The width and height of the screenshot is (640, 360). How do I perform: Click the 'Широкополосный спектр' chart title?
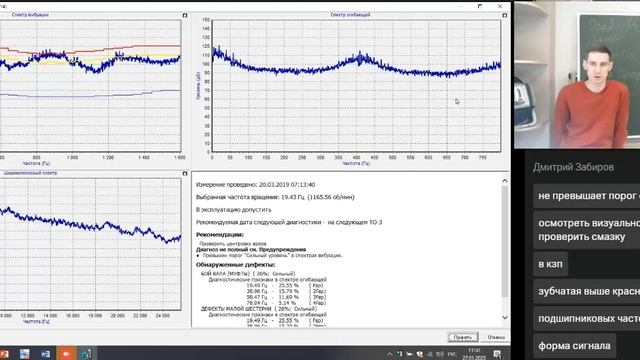[x=30, y=173]
